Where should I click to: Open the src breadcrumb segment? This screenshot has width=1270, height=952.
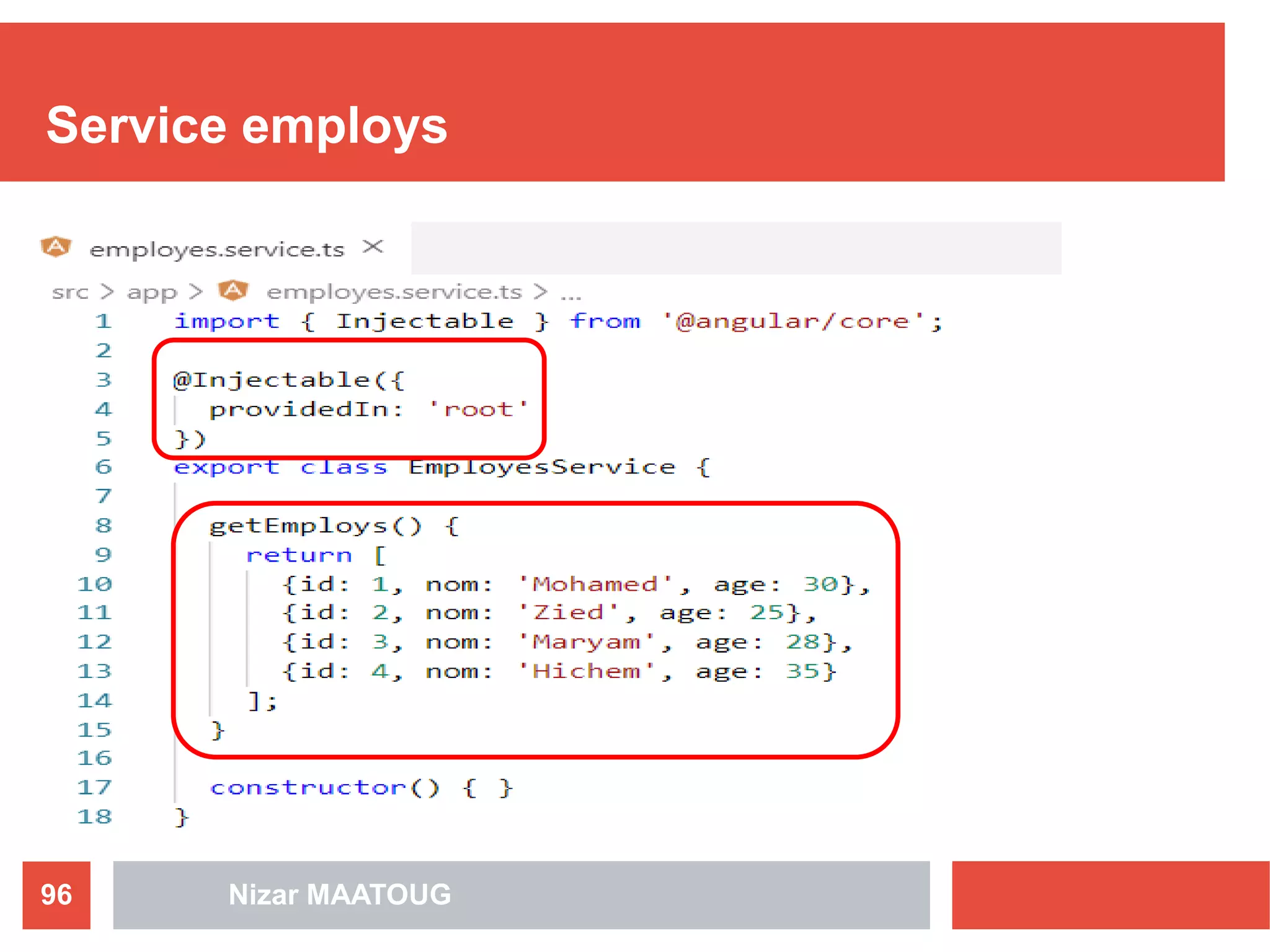pyautogui.click(x=71, y=292)
